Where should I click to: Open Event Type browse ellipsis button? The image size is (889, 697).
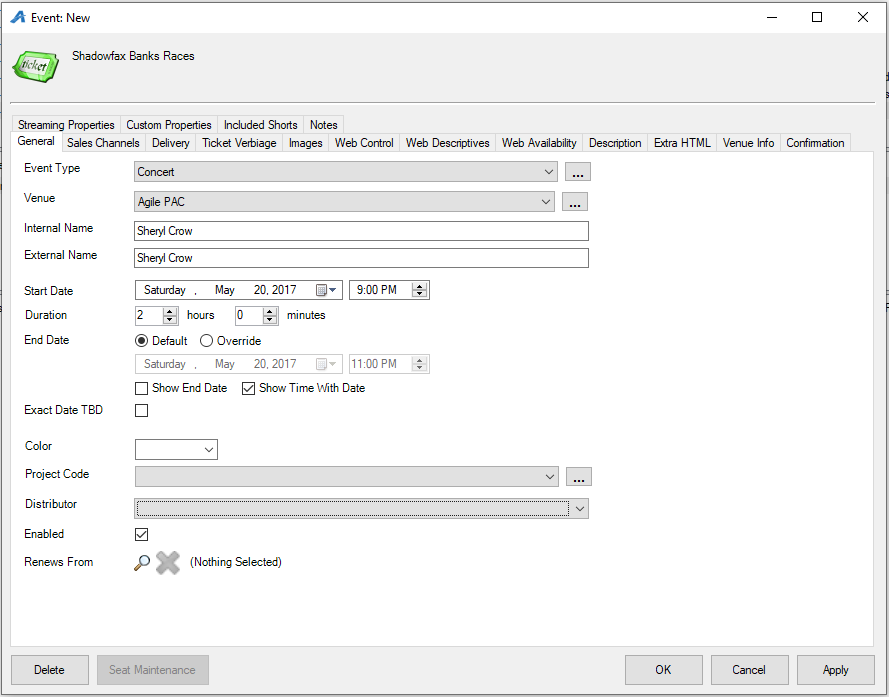pos(578,172)
